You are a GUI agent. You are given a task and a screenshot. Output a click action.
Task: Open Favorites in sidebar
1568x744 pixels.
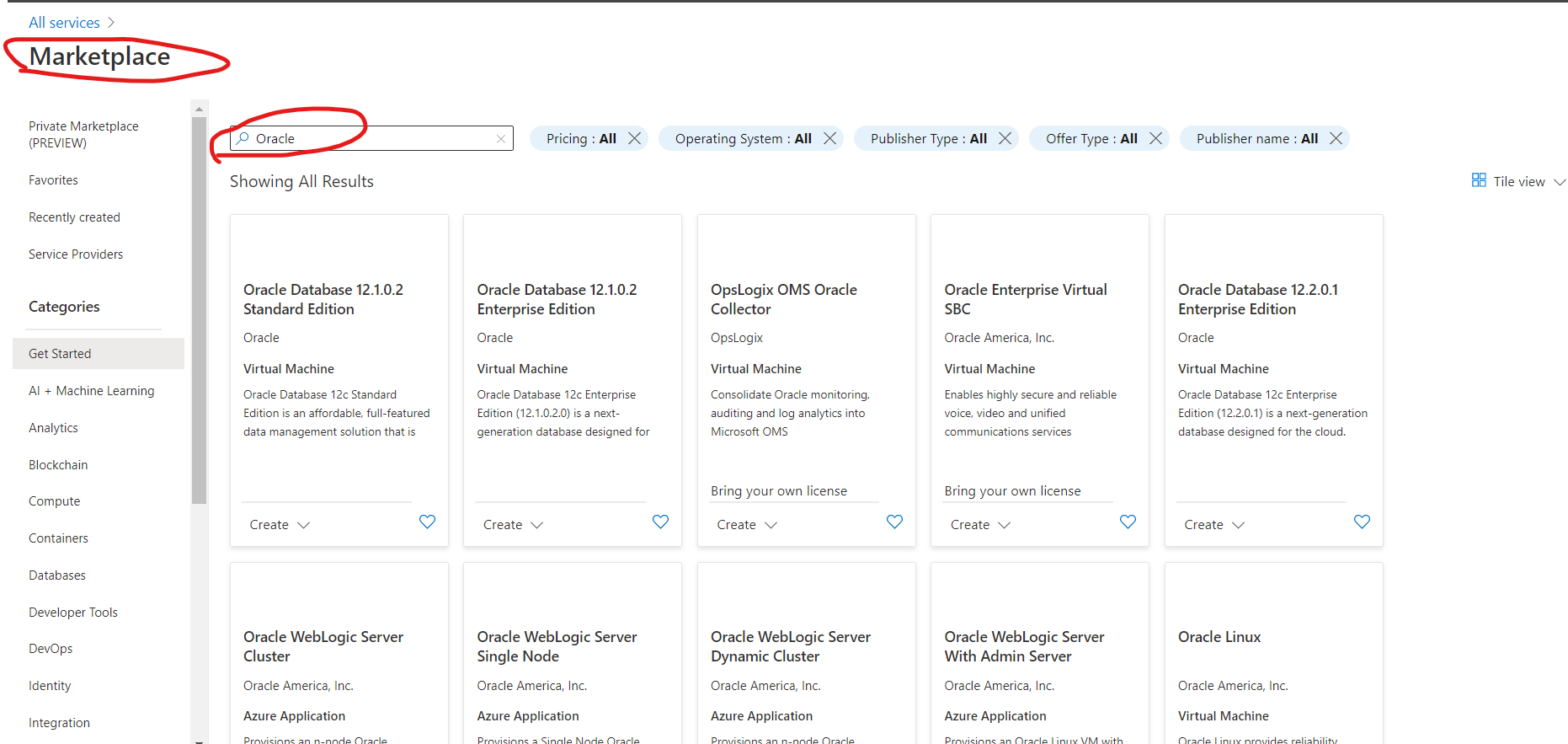point(53,180)
